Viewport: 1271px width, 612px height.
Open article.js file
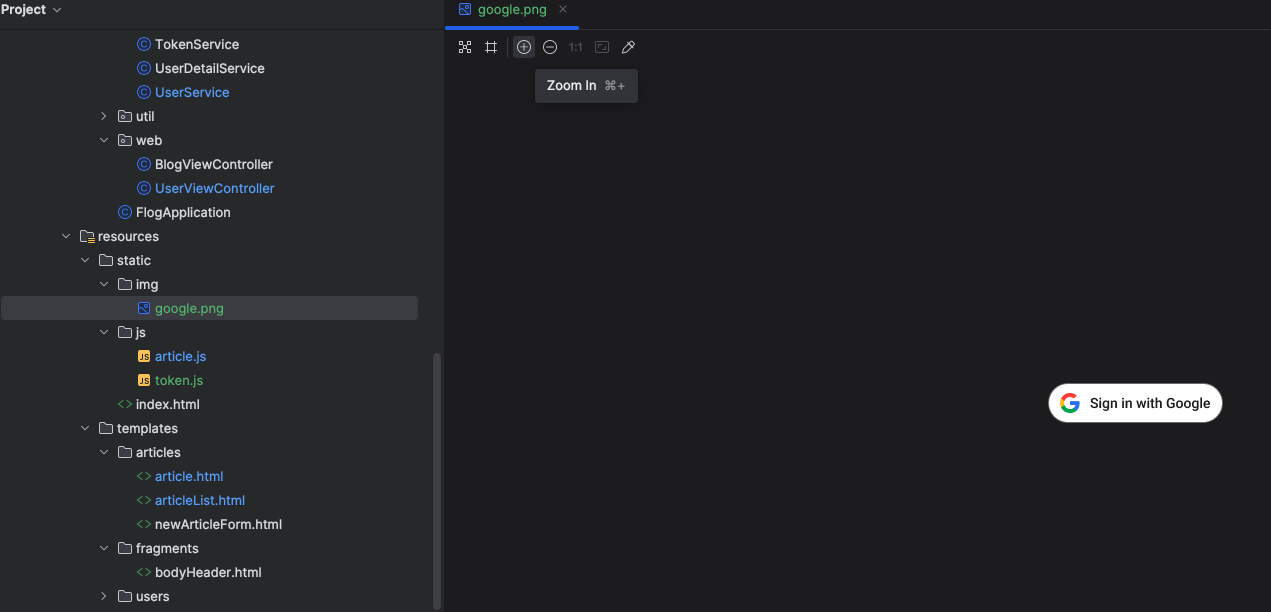(180, 356)
